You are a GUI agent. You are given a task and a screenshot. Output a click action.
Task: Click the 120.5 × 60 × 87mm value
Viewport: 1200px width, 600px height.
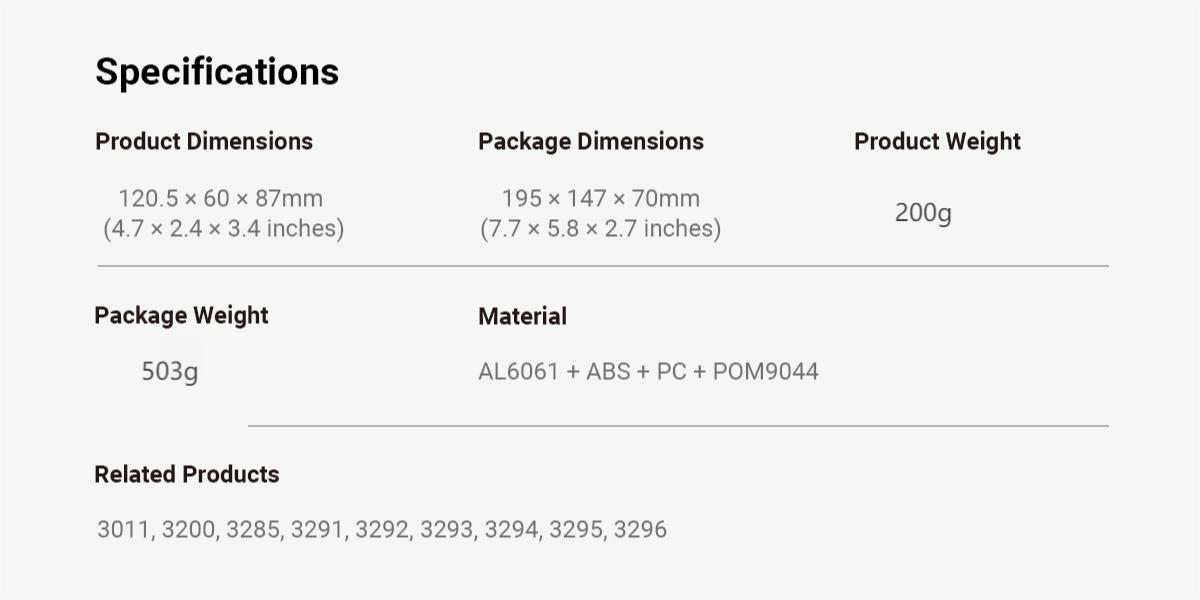(x=220, y=199)
